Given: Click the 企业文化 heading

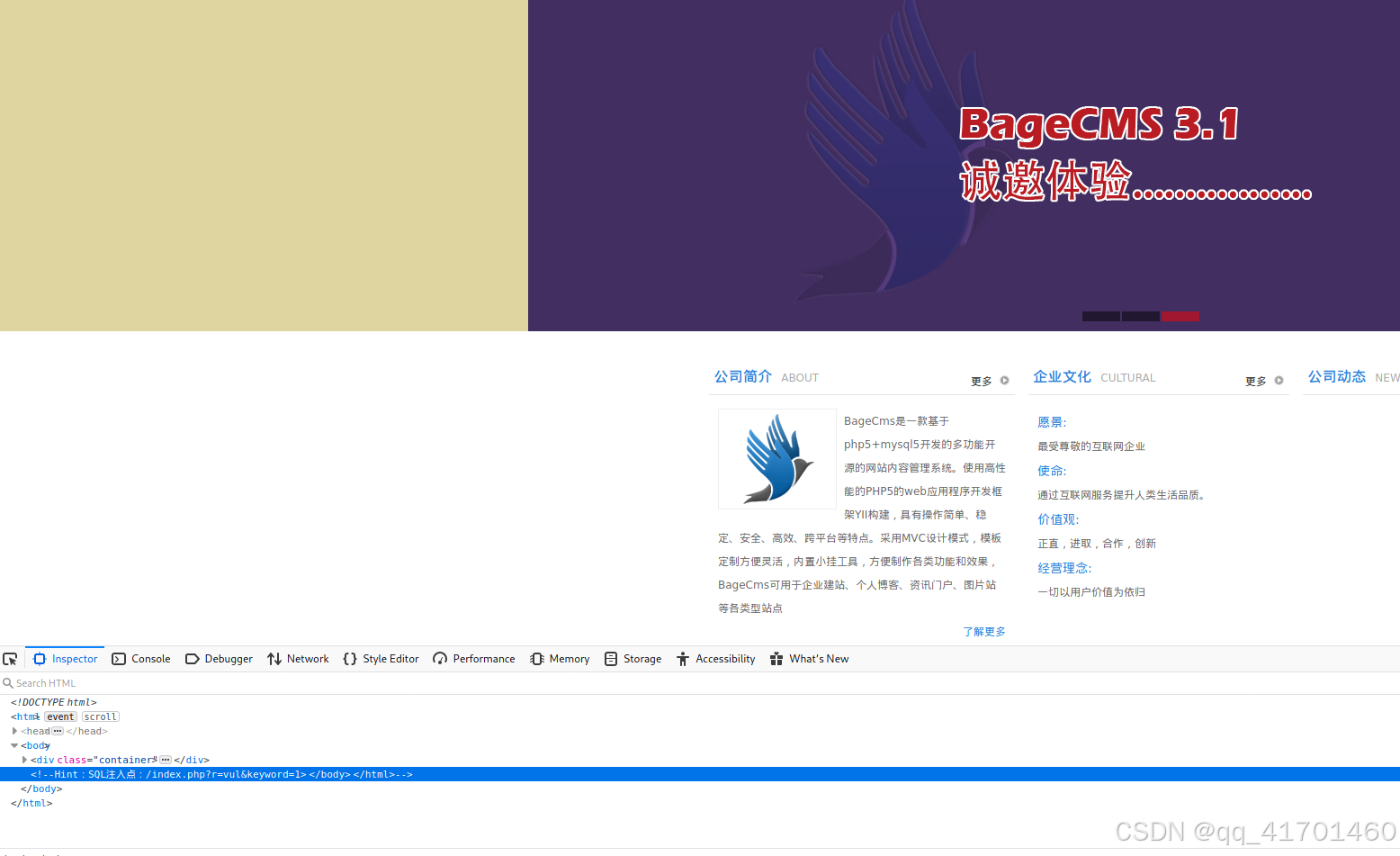Looking at the screenshot, I should (1062, 376).
